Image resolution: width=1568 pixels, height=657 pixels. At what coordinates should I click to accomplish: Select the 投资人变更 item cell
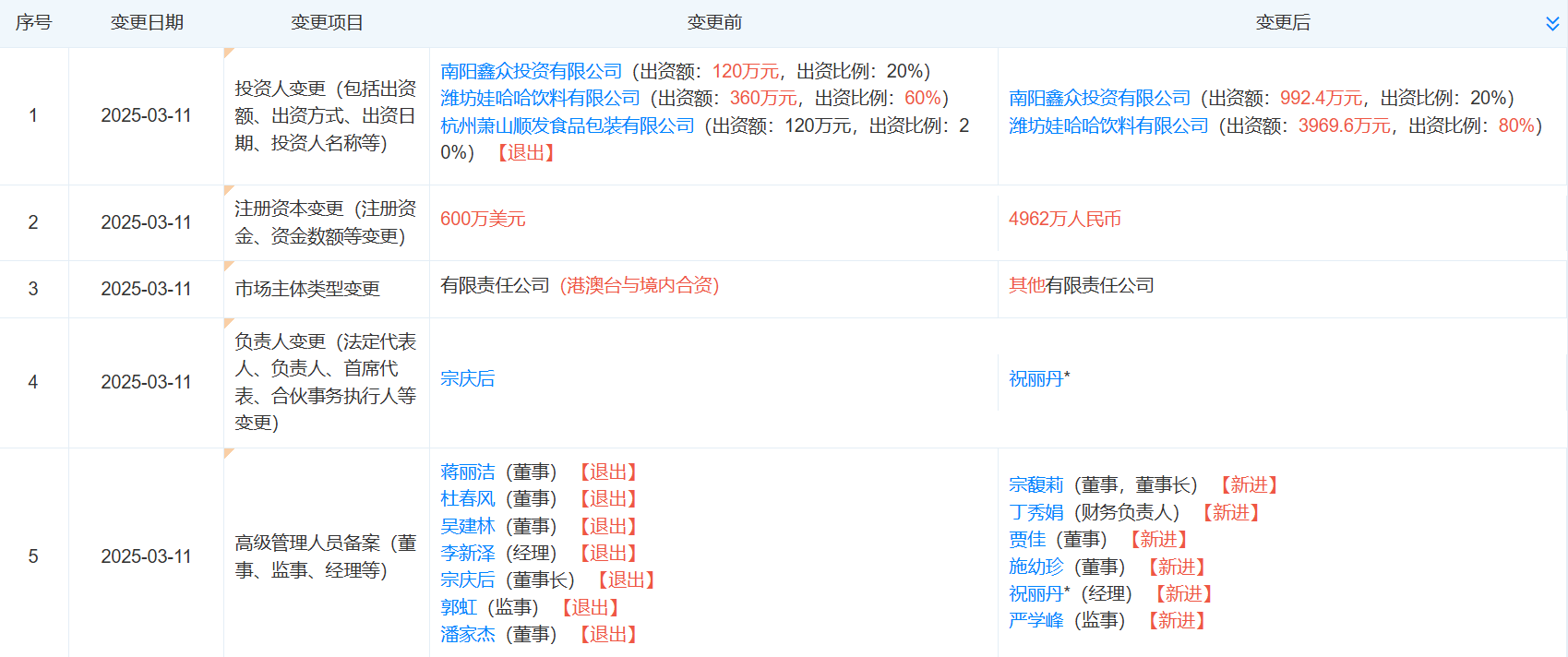click(x=326, y=115)
